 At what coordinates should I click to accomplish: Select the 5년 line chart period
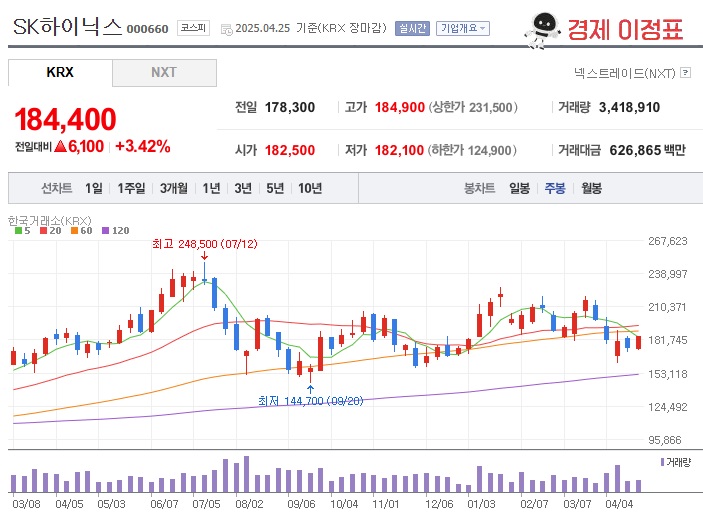[x=275, y=188]
